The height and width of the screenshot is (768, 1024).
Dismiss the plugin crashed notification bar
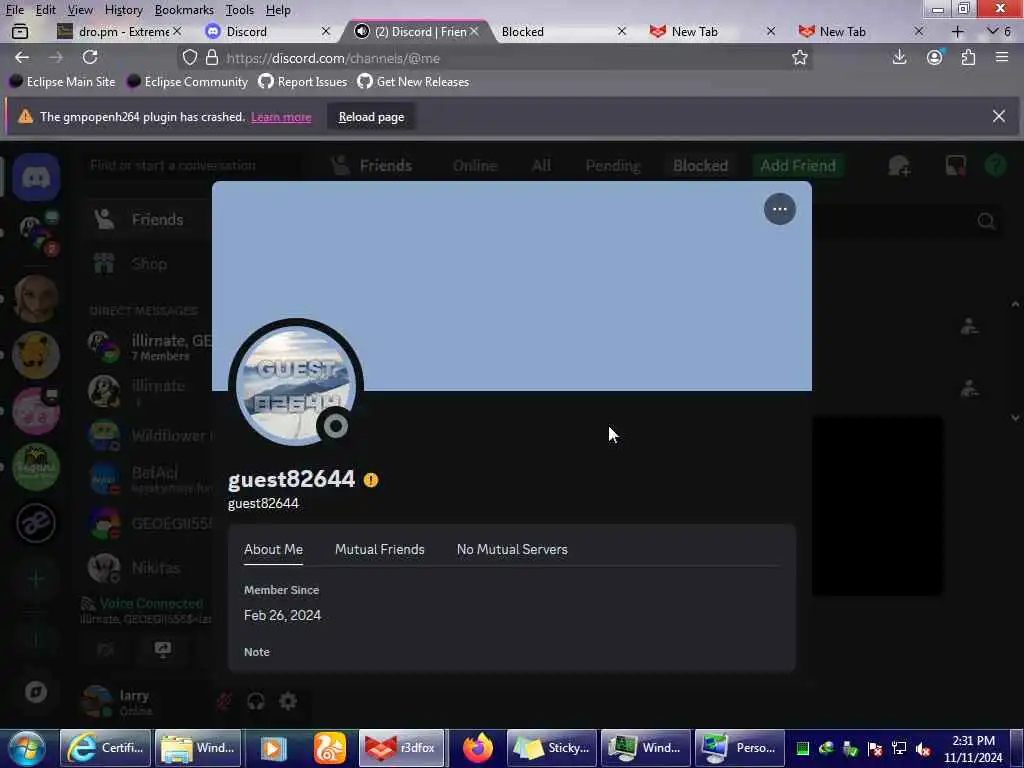coord(999,116)
